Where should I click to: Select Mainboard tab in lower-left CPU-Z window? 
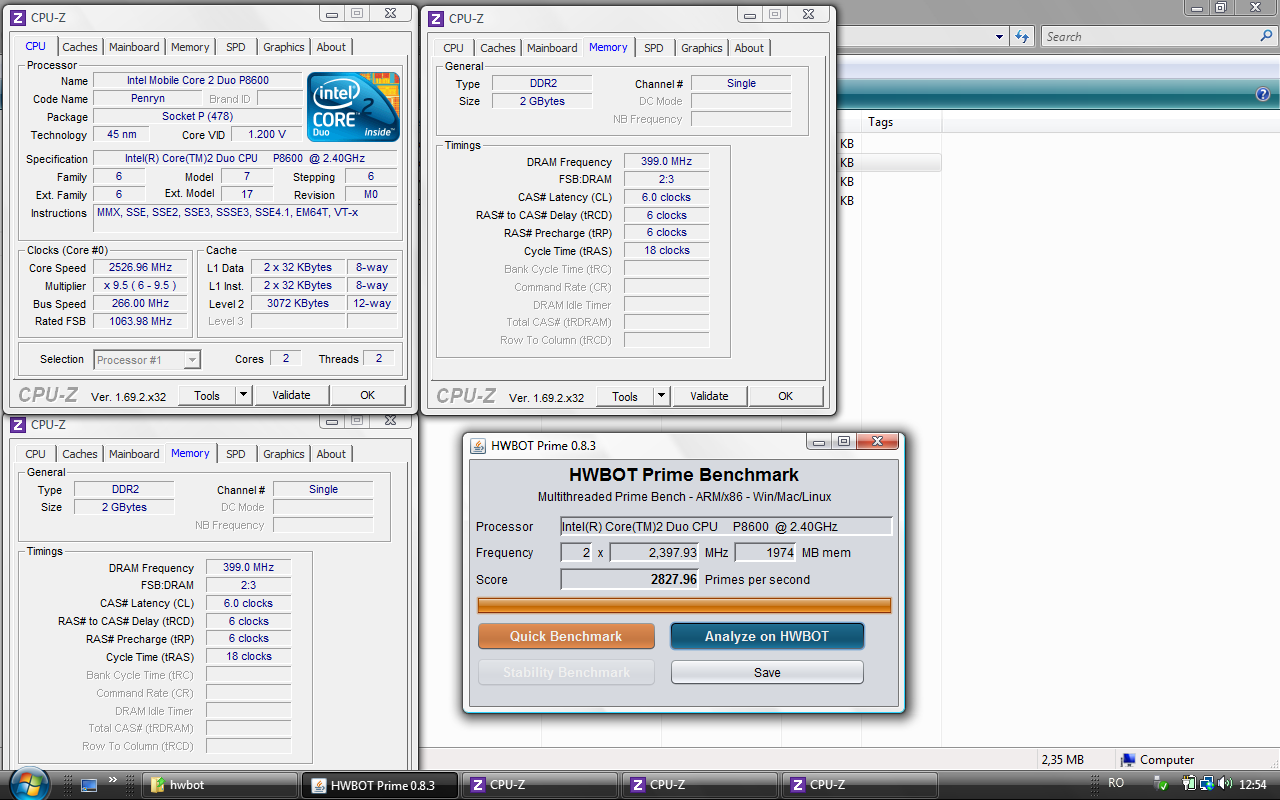click(134, 454)
